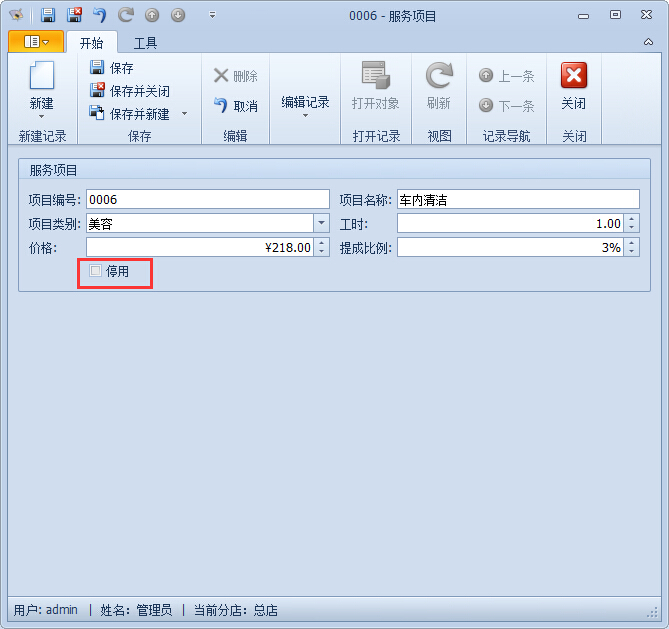
Task: Click save icon in quick access toolbar
Action: (x=48, y=15)
